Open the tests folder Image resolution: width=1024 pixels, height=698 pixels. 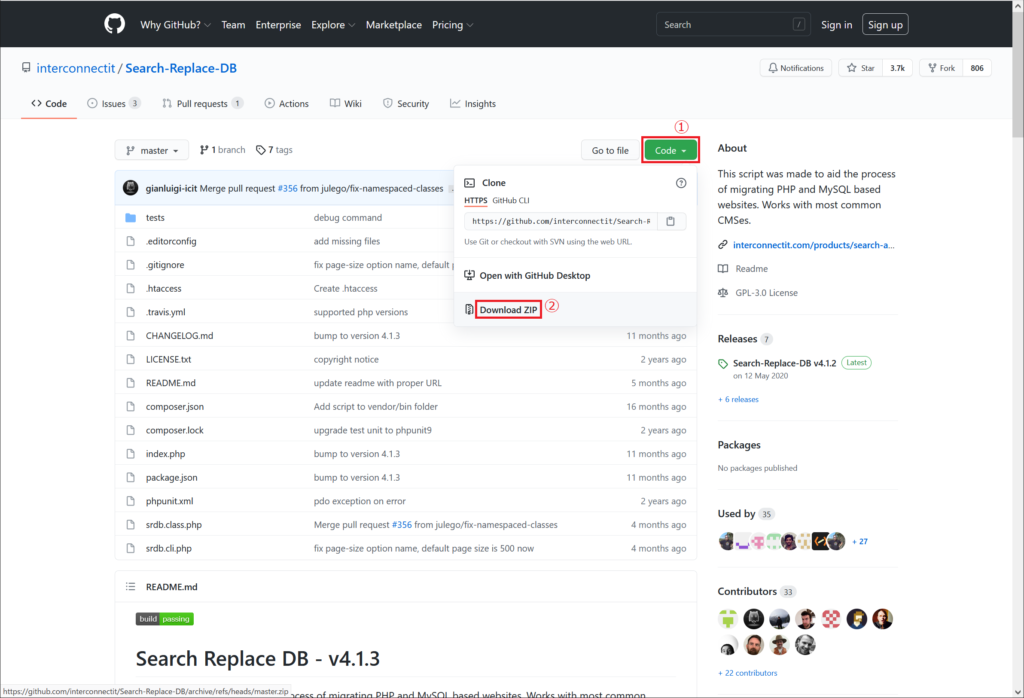(x=155, y=217)
